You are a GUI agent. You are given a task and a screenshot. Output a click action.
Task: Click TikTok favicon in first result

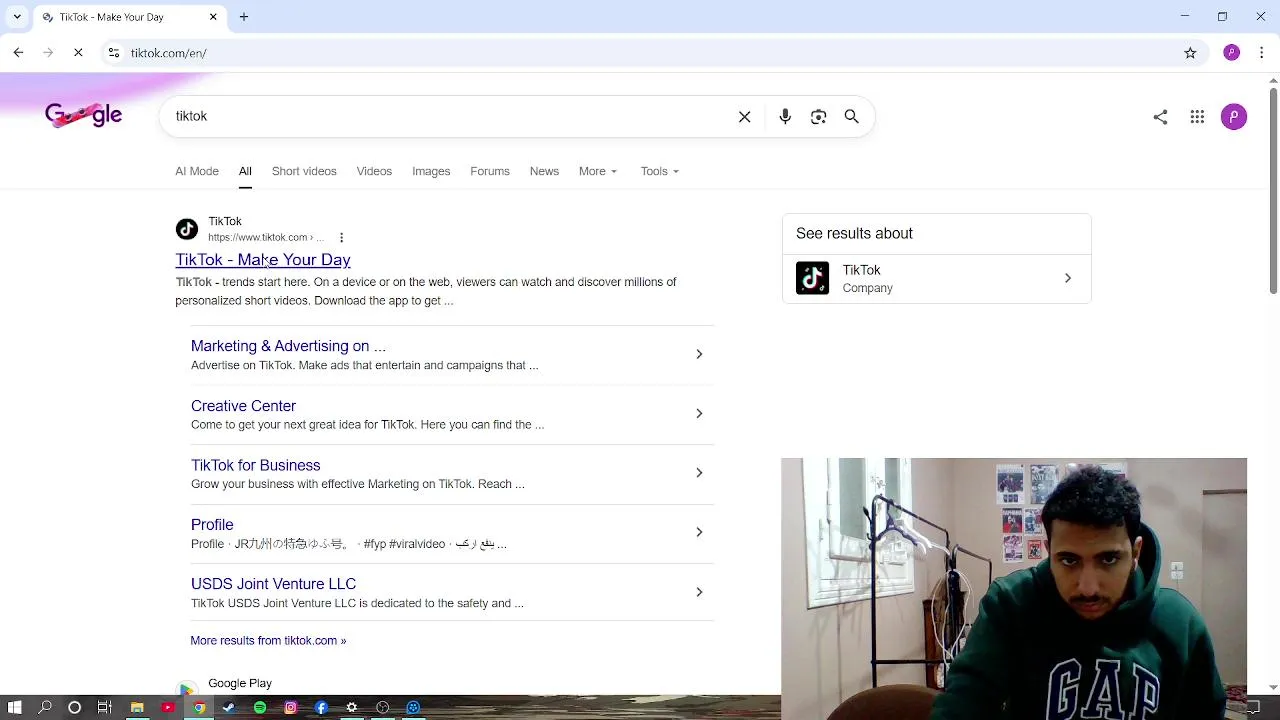point(187,229)
